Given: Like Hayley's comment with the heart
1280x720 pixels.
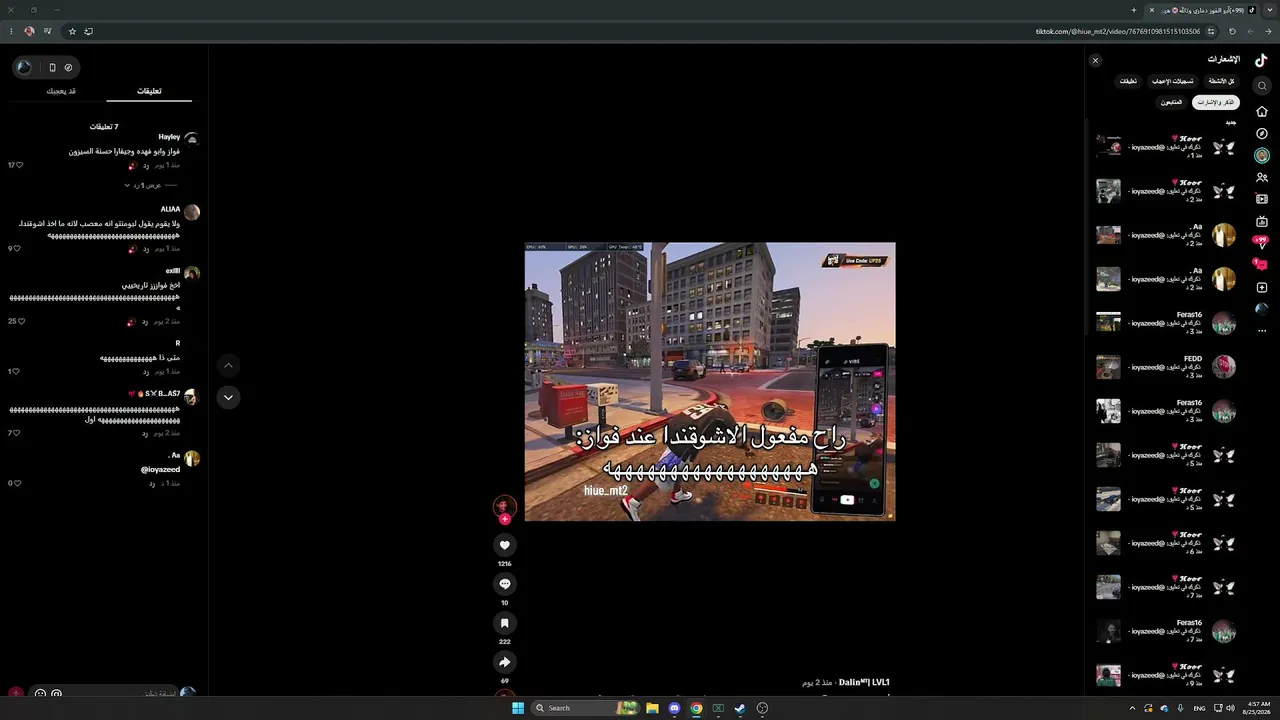Looking at the screenshot, I should pyautogui.click(x=19, y=165).
